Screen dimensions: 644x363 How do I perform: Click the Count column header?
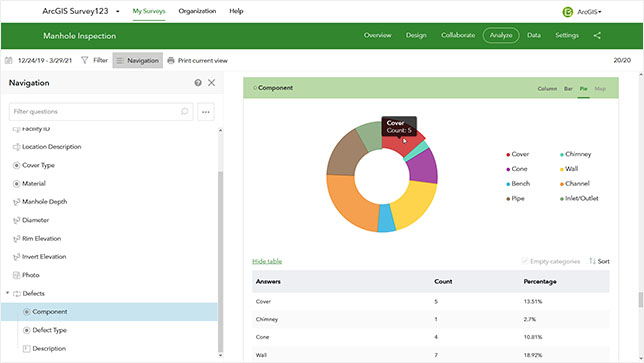pos(443,282)
